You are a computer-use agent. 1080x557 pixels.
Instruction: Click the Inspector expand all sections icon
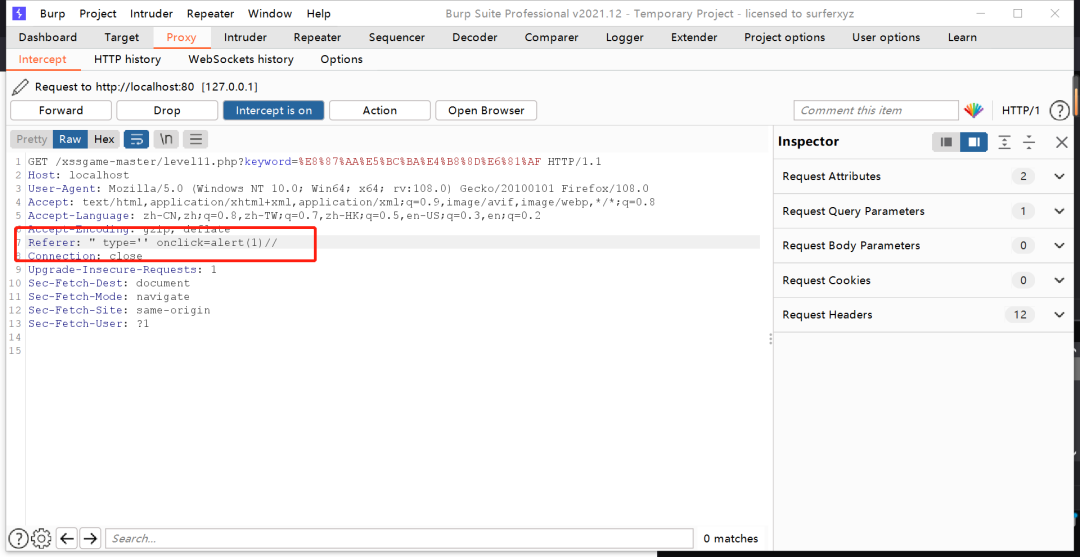point(1005,142)
